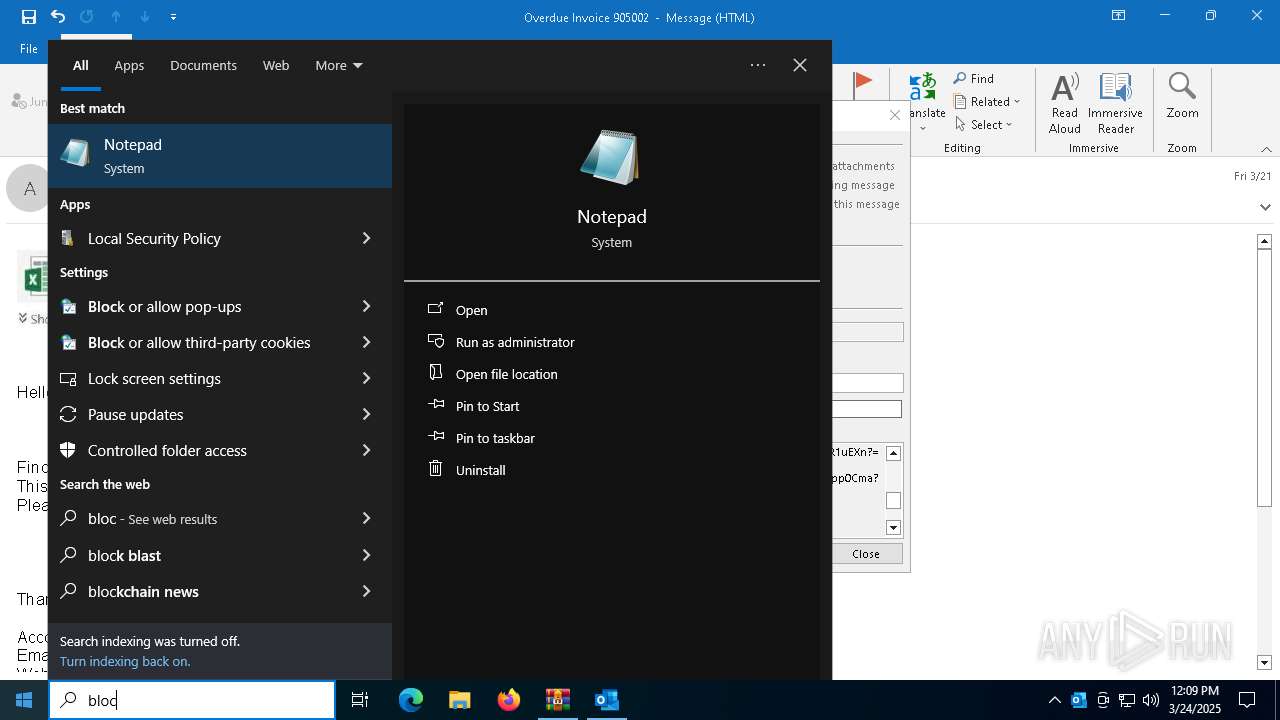Open Quick Access Toolbar customize dropdown
The width and height of the screenshot is (1280, 720).
[174, 17]
